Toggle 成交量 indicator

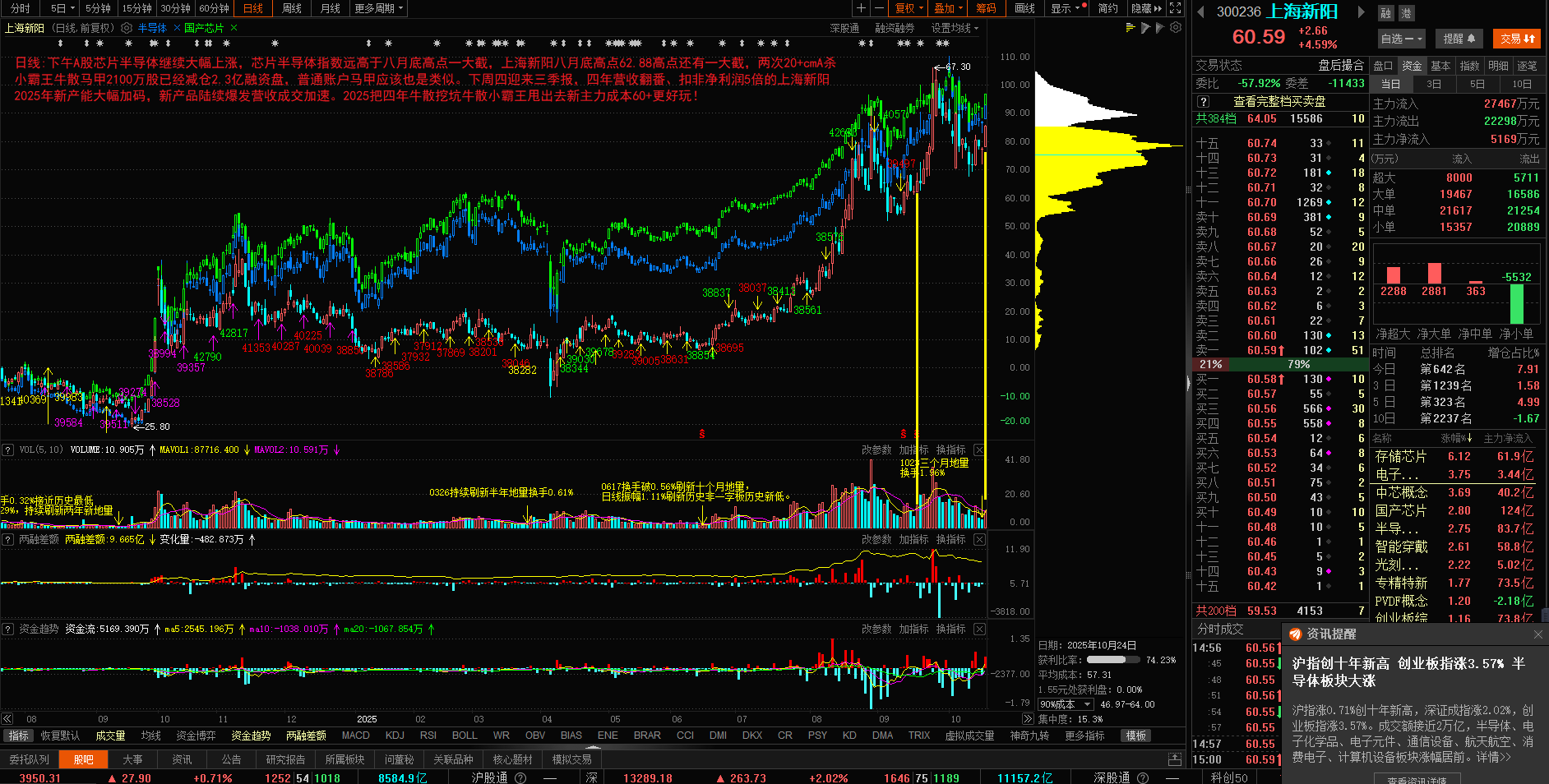(110, 736)
